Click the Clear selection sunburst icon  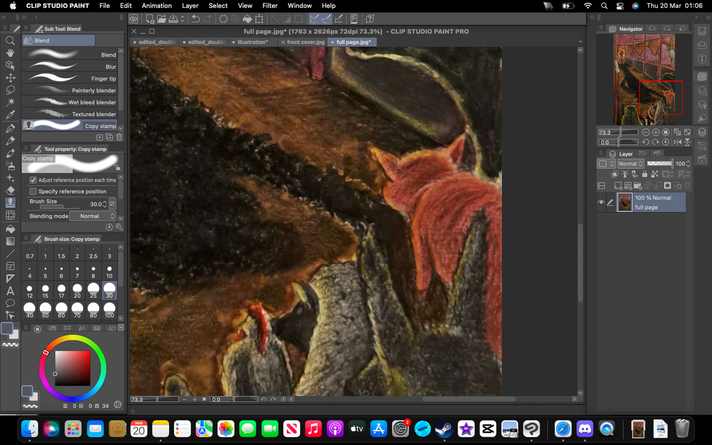click(x=223, y=19)
